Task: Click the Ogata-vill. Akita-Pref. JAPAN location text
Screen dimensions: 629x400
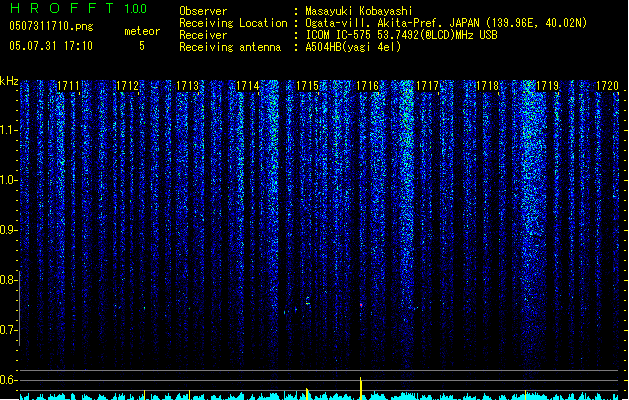Action: [446, 23]
